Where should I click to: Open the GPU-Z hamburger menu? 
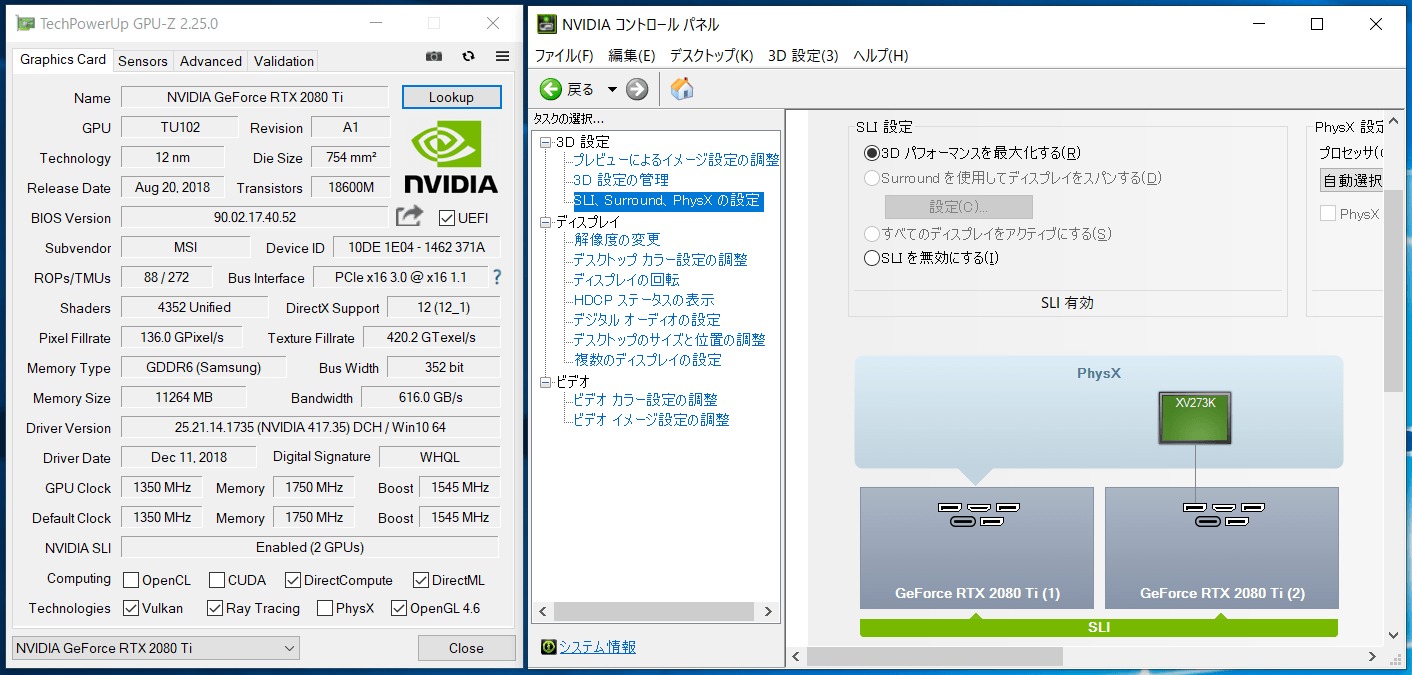point(502,57)
